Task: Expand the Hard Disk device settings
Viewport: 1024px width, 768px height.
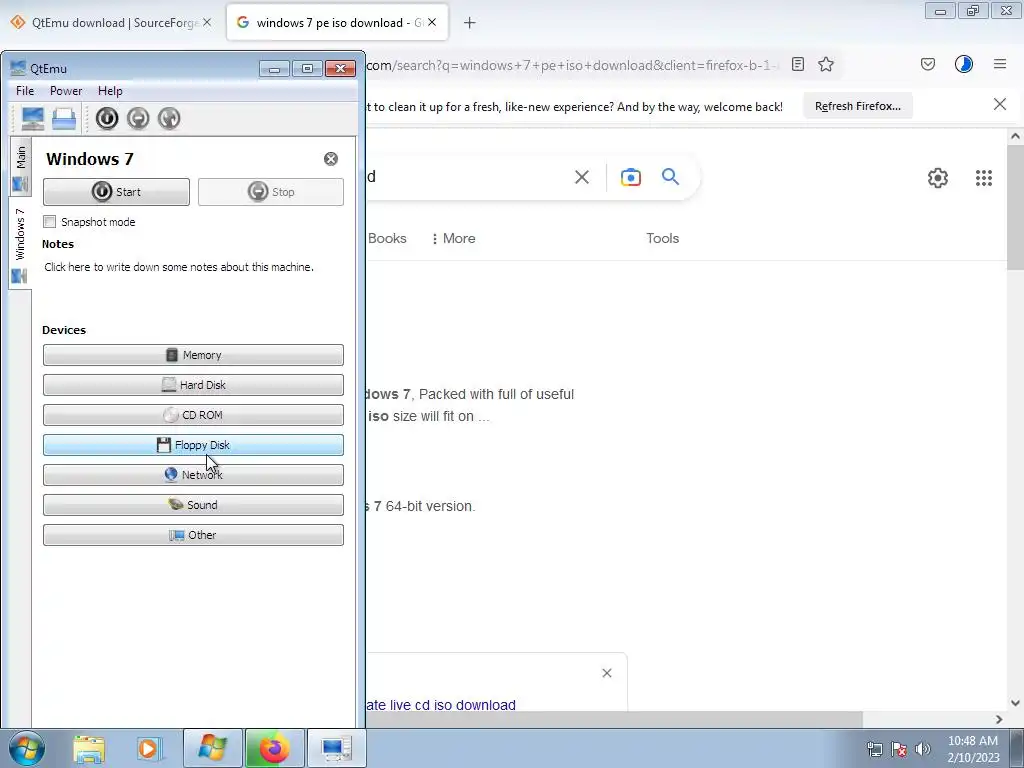Action: tap(193, 385)
